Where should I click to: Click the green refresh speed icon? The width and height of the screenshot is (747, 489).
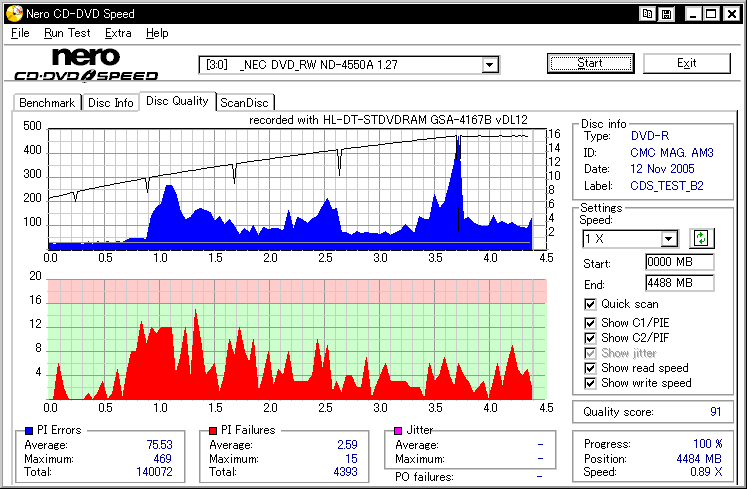tap(701, 238)
